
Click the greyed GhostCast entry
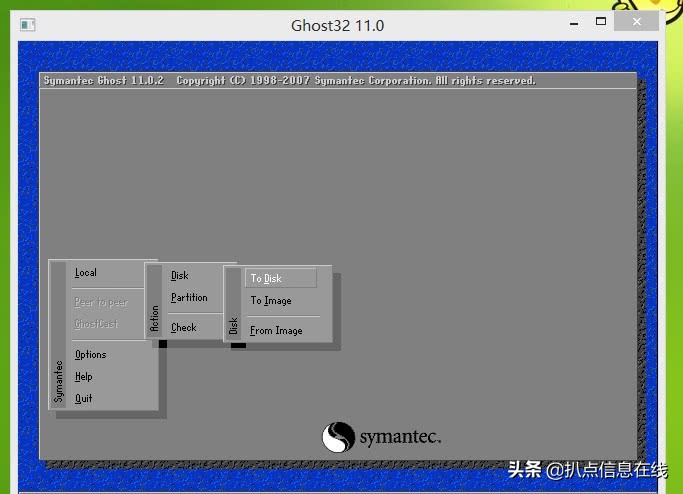click(x=96, y=324)
